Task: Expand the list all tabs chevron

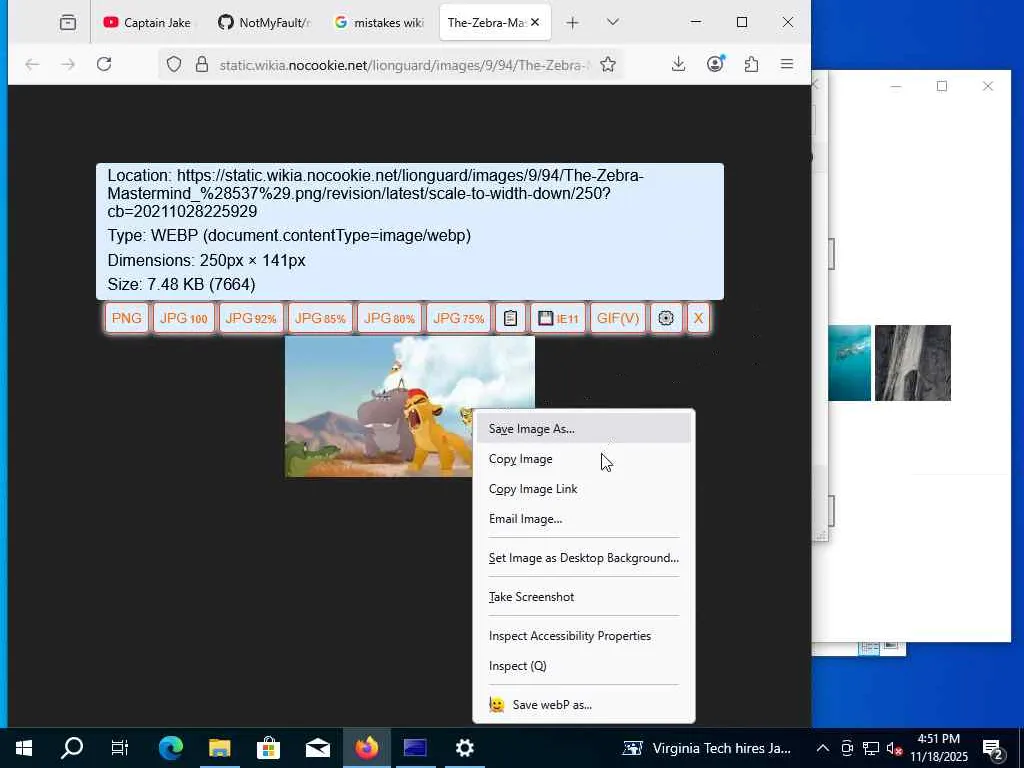Action: (613, 23)
